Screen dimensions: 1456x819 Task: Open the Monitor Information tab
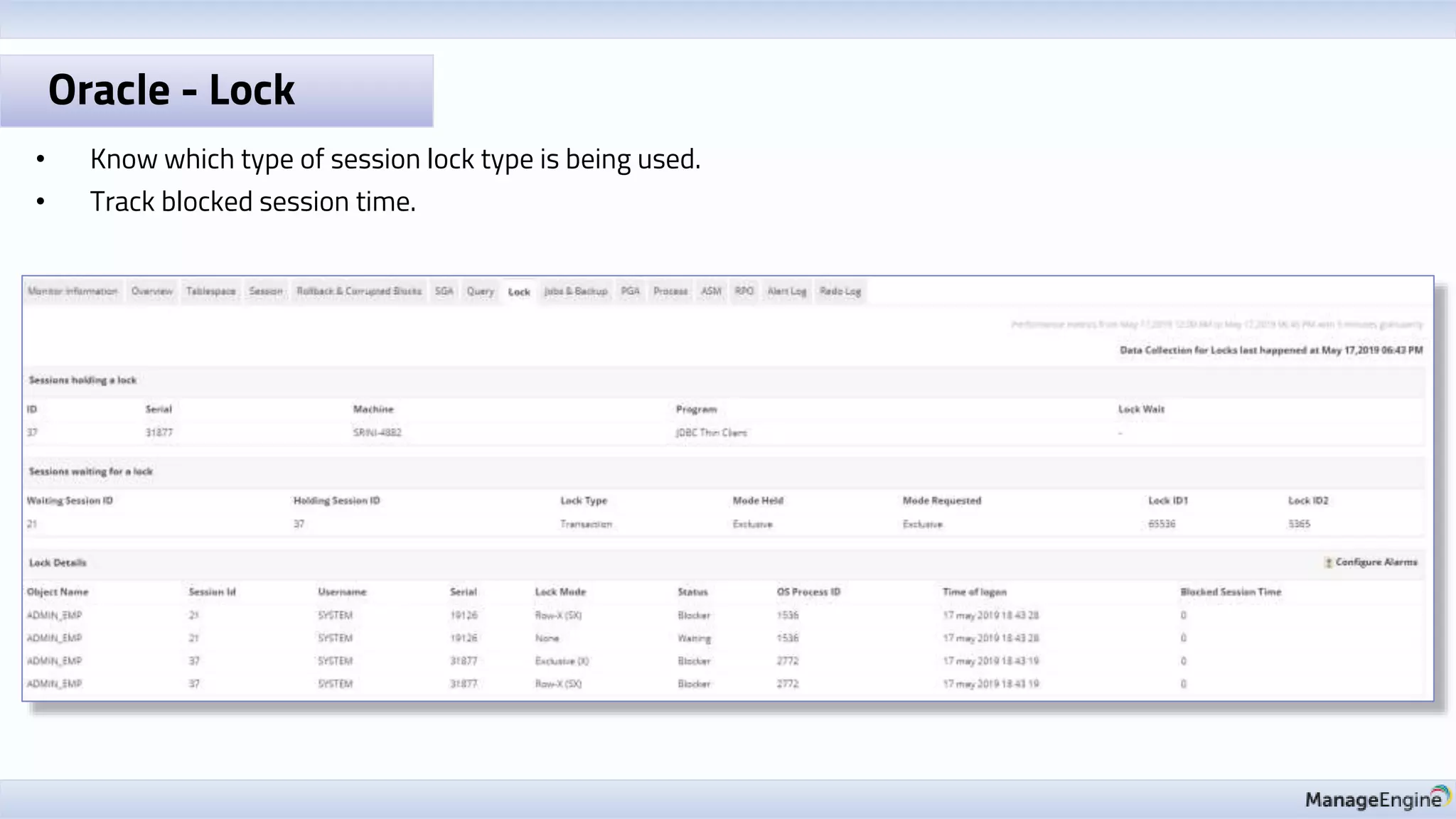[73, 291]
